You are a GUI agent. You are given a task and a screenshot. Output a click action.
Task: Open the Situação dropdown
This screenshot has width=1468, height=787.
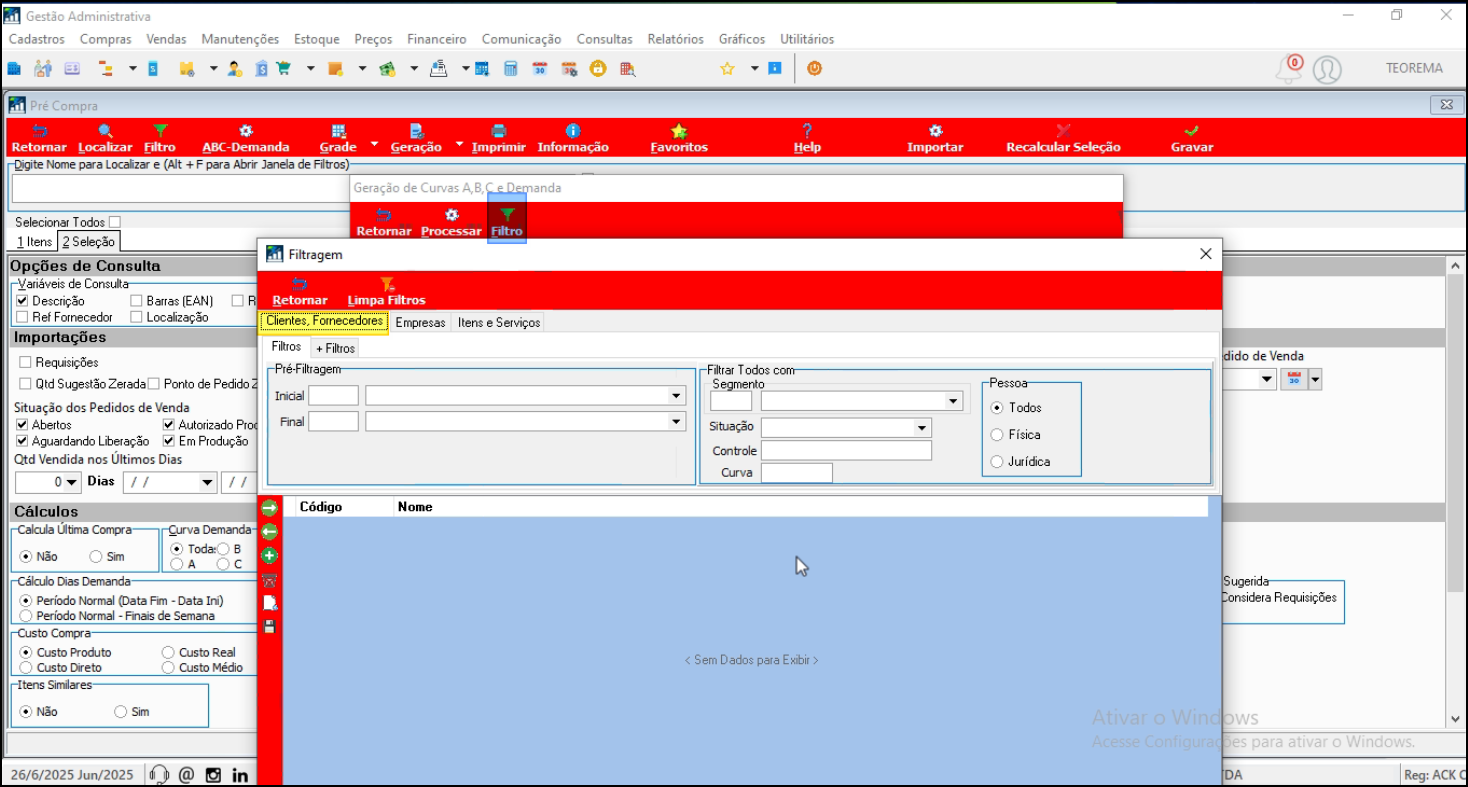[922, 428]
